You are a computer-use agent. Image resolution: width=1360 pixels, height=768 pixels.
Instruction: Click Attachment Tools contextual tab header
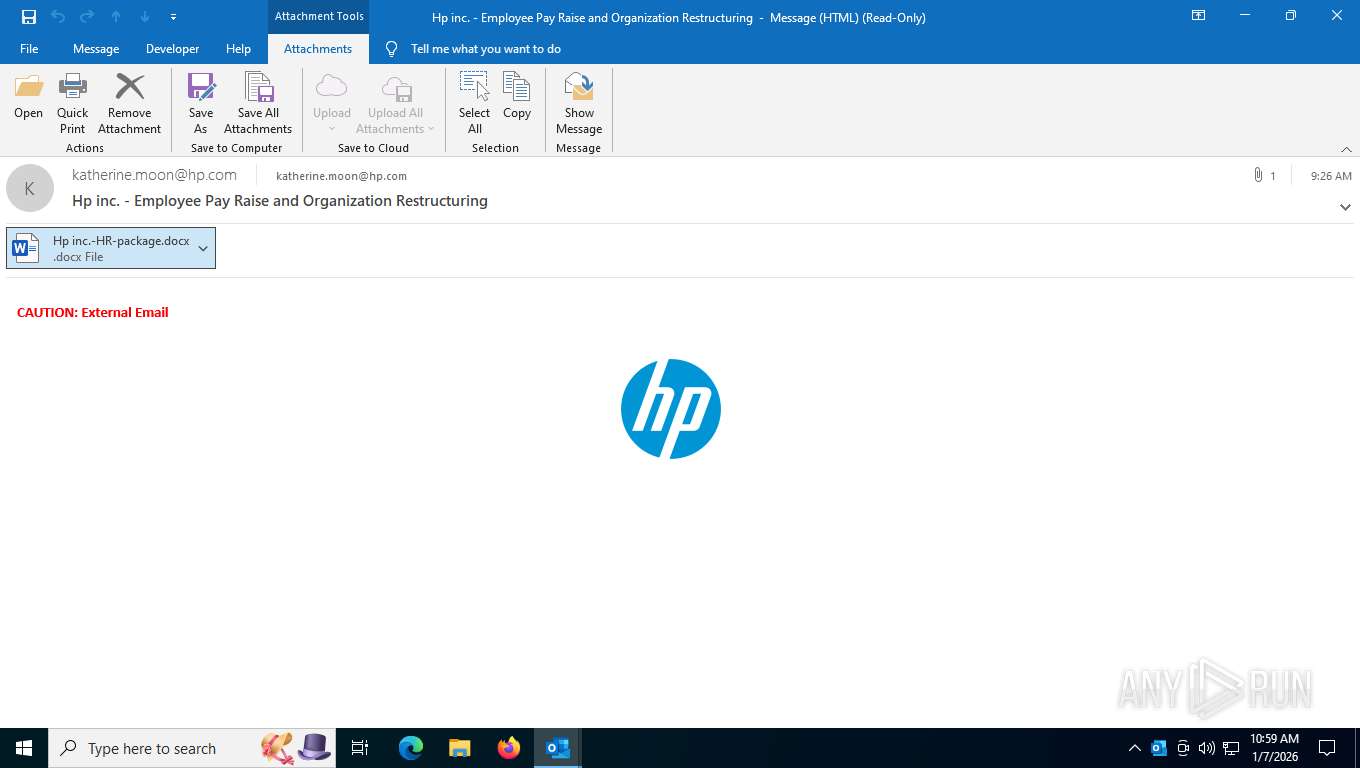[319, 16]
